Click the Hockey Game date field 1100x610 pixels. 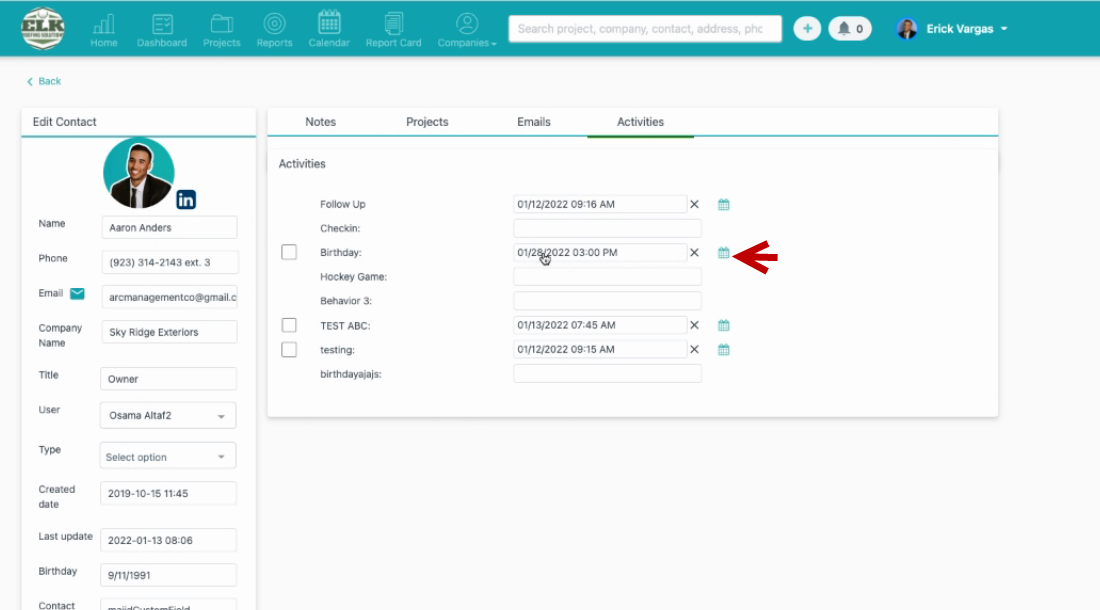pyautogui.click(x=608, y=277)
